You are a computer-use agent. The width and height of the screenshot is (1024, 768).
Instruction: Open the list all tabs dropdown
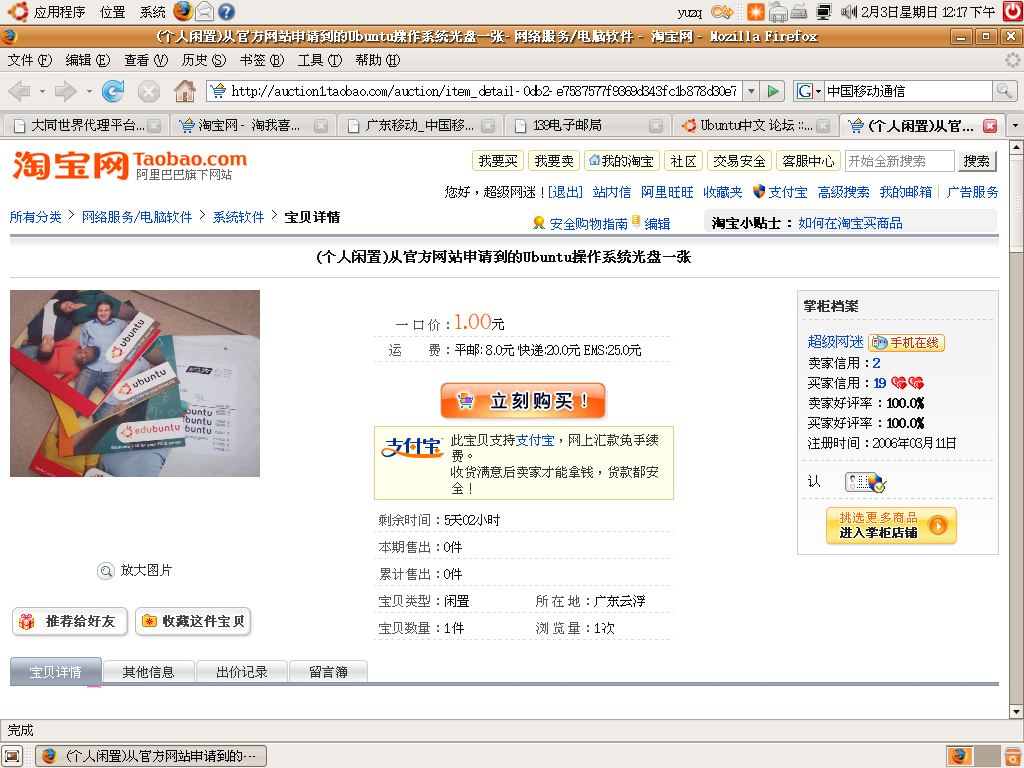click(x=1015, y=125)
